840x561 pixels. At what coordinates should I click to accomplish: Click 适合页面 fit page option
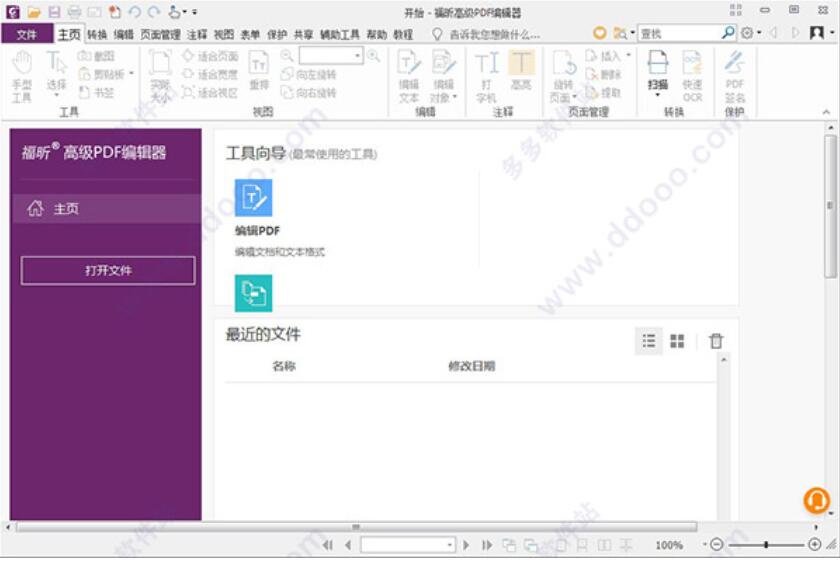coord(210,56)
